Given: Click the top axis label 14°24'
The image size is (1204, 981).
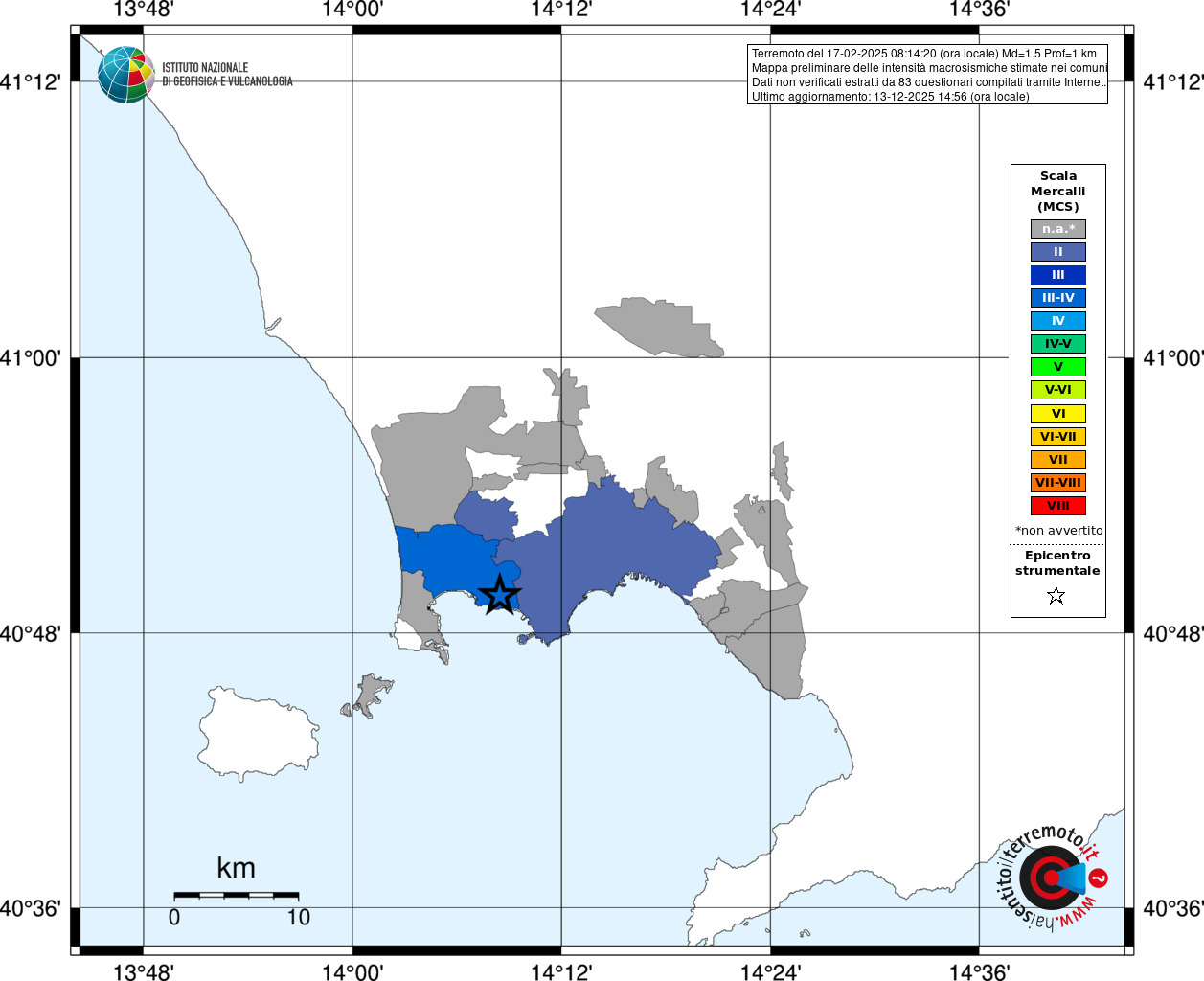Looking at the screenshot, I should [771, 10].
